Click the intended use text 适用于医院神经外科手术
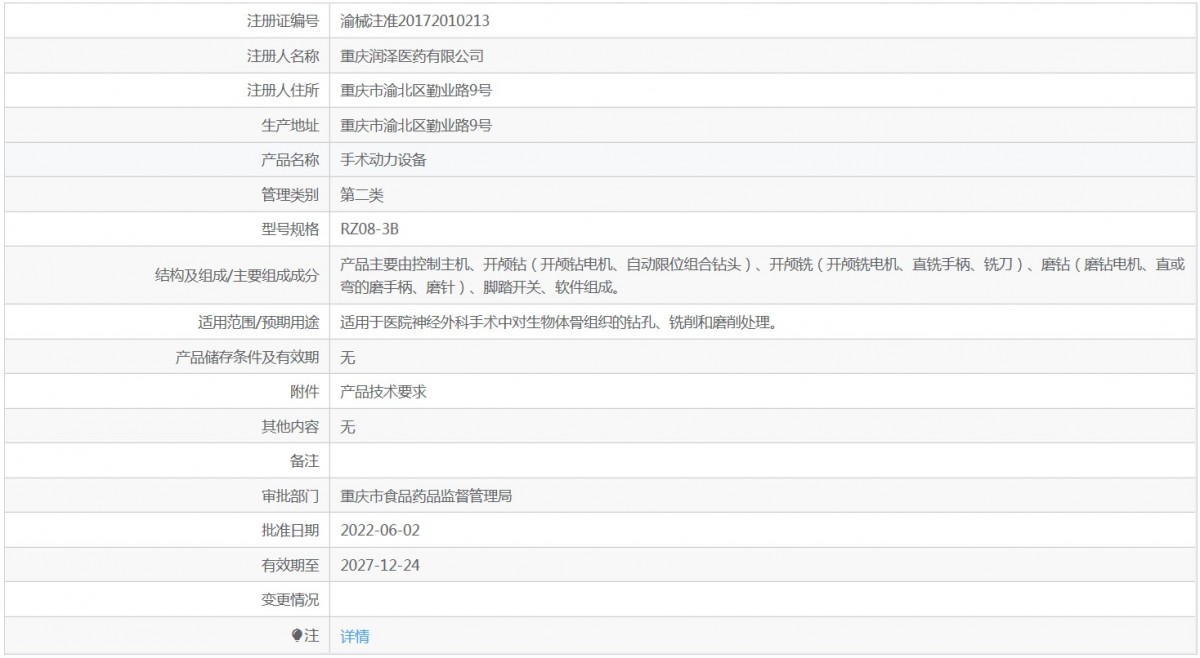Viewport: 1200px width, 658px height. [x=559, y=322]
